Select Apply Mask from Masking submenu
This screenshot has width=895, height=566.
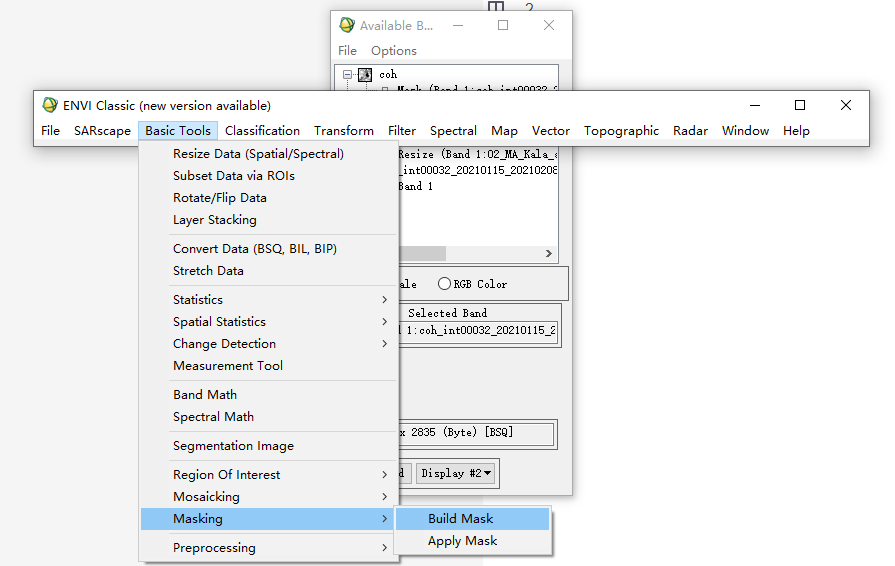click(473, 541)
